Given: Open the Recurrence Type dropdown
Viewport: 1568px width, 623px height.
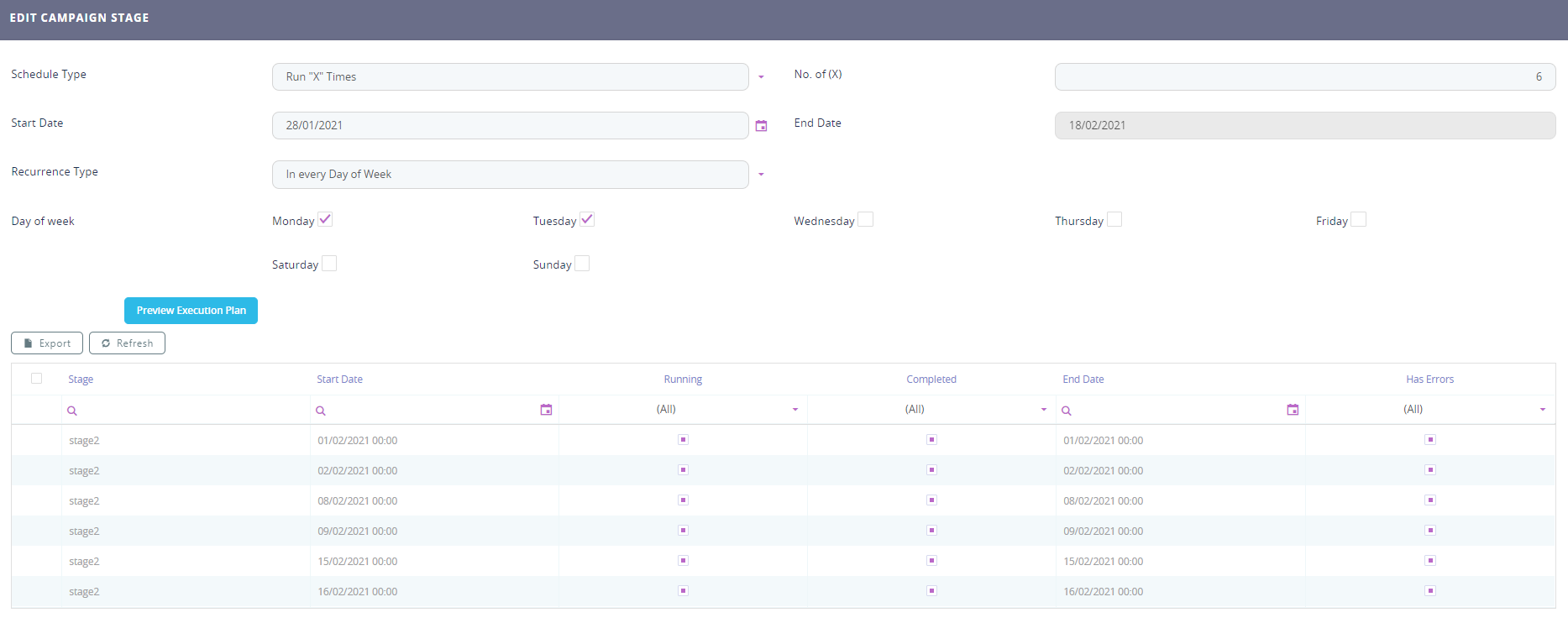Looking at the screenshot, I should click(x=761, y=175).
